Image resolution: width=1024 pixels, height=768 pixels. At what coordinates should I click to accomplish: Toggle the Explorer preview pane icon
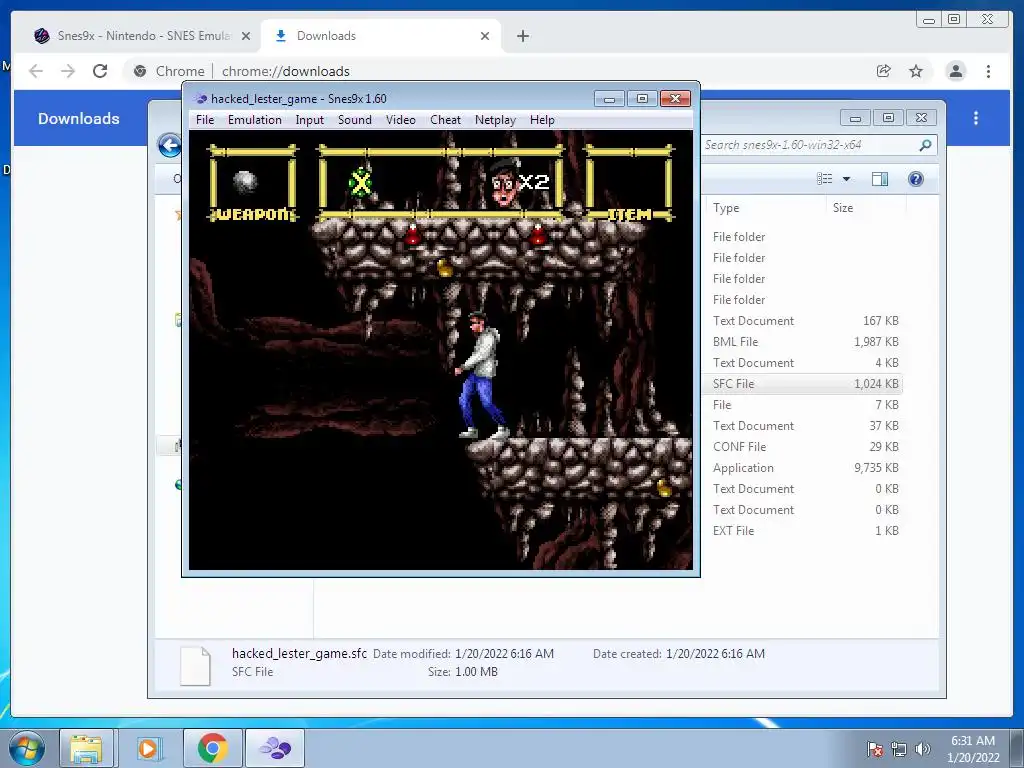pyautogui.click(x=880, y=179)
